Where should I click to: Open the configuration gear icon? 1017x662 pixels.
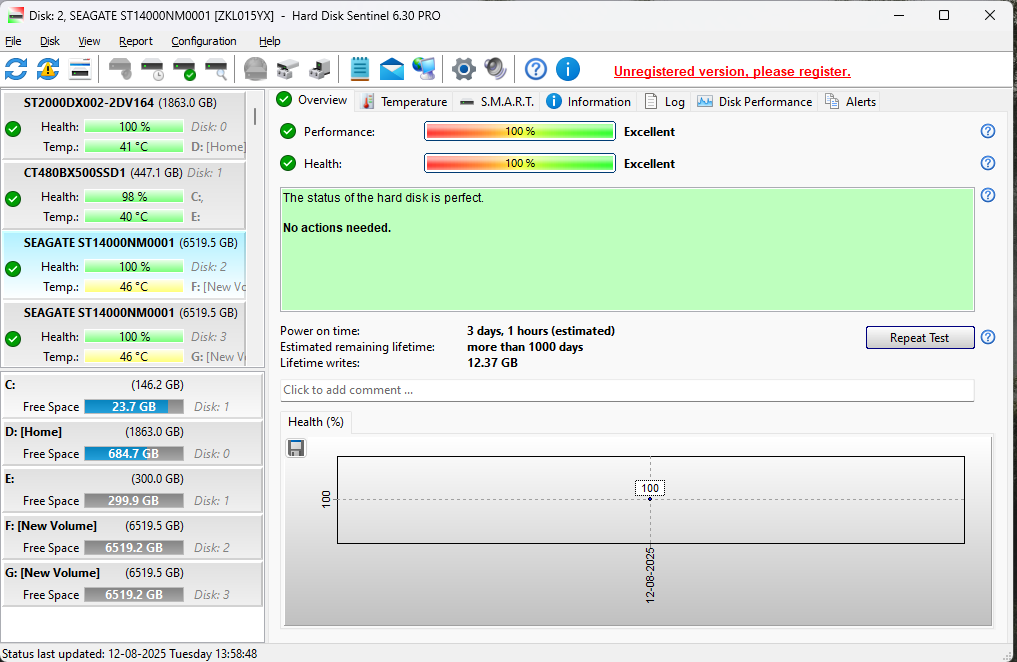tap(463, 69)
